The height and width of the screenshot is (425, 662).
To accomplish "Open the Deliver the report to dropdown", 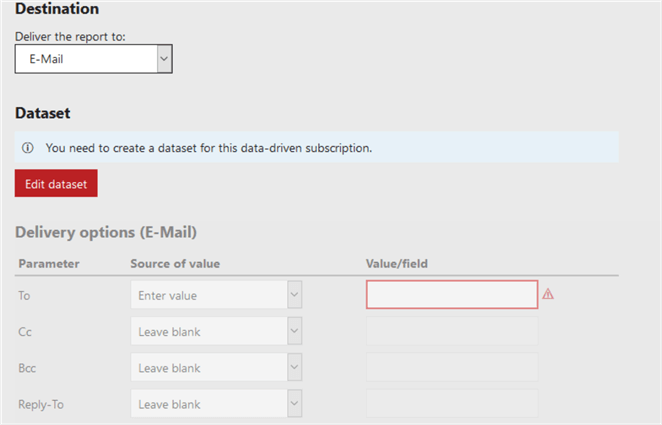I will point(94,60).
